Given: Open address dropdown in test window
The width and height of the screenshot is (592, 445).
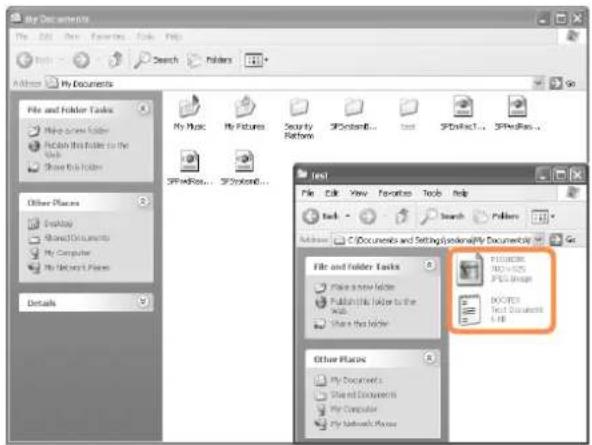Looking at the screenshot, I should coord(539,239).
